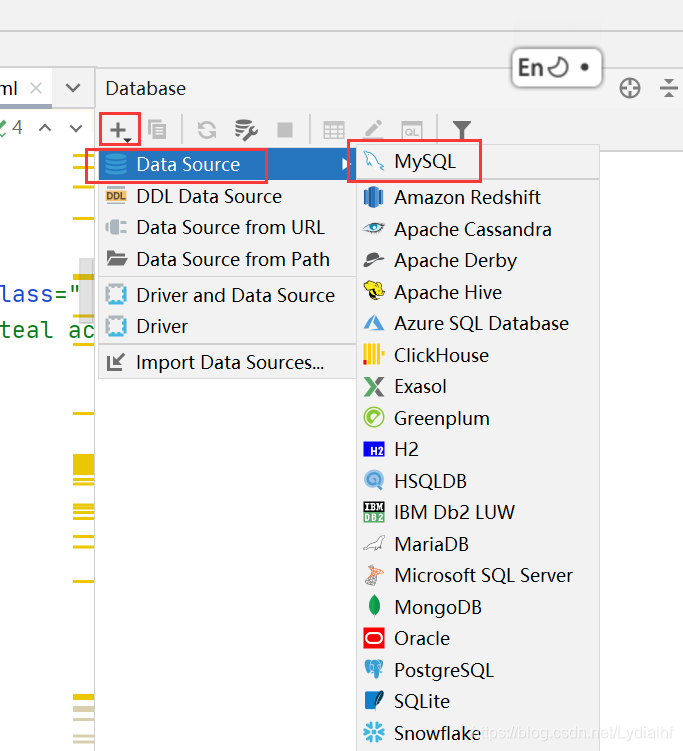Click the Stop square toolbar icon
The height and width of the screenshot is (751, 683).
pyautogui.click(x=285, y=129)
